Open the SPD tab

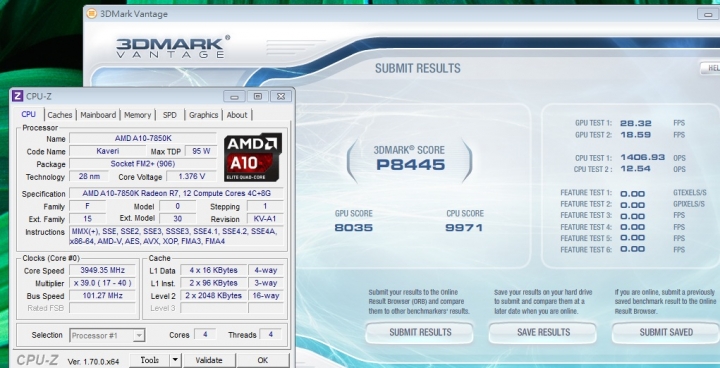pyautogui.click(x=170, y=115)
